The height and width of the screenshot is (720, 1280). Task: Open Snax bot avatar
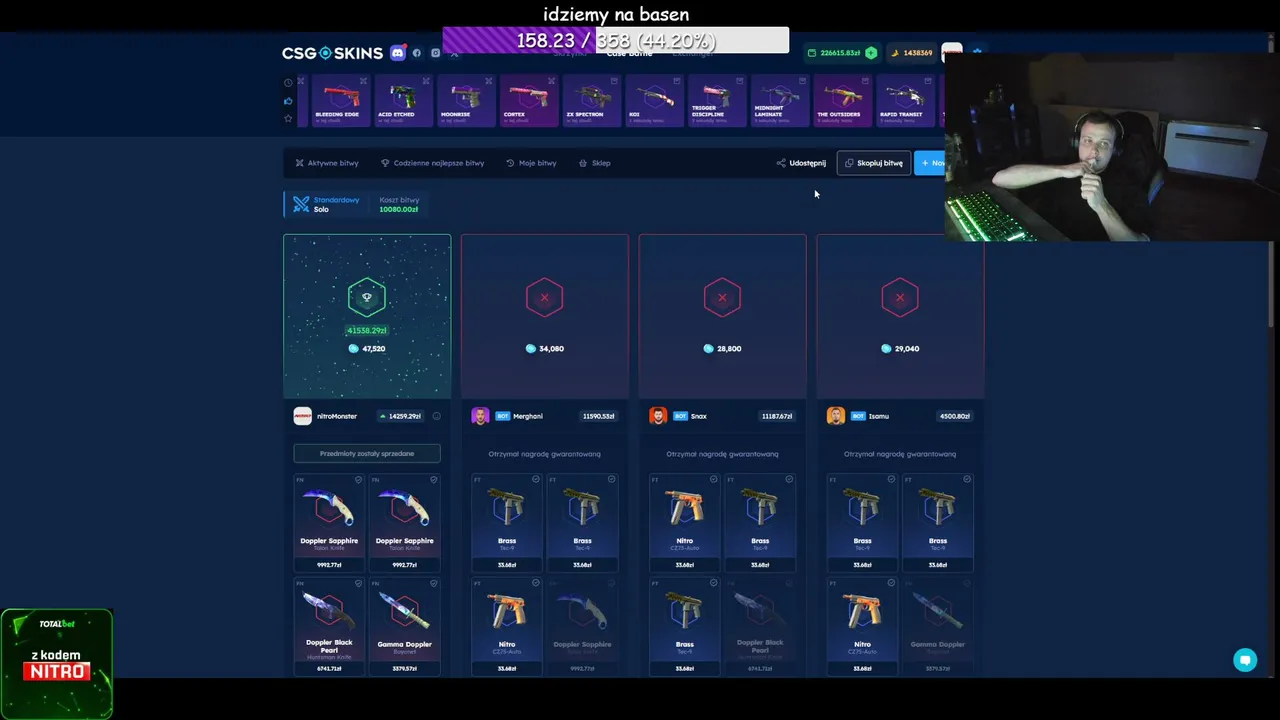pos(658,416)
